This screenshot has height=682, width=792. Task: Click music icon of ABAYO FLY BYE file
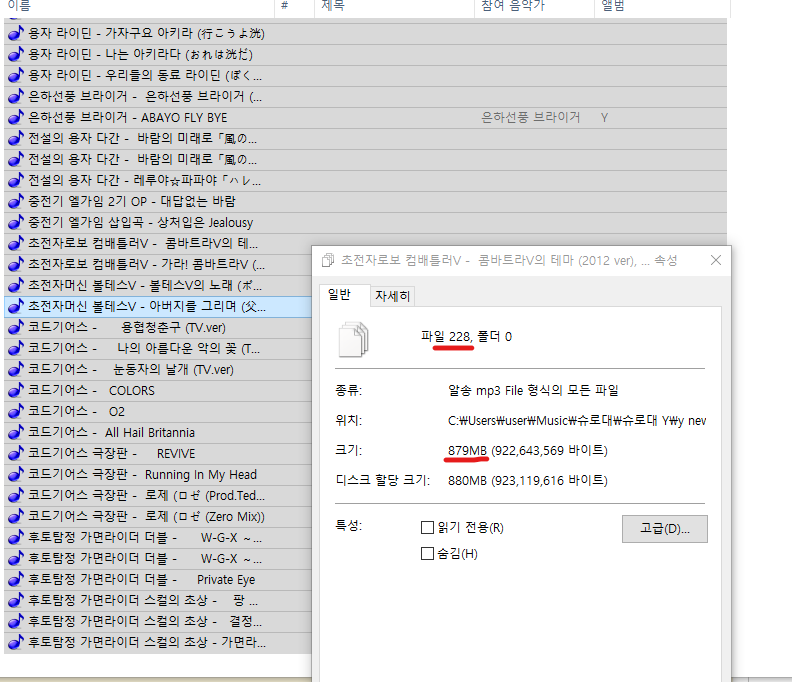[x=15, y=117]
